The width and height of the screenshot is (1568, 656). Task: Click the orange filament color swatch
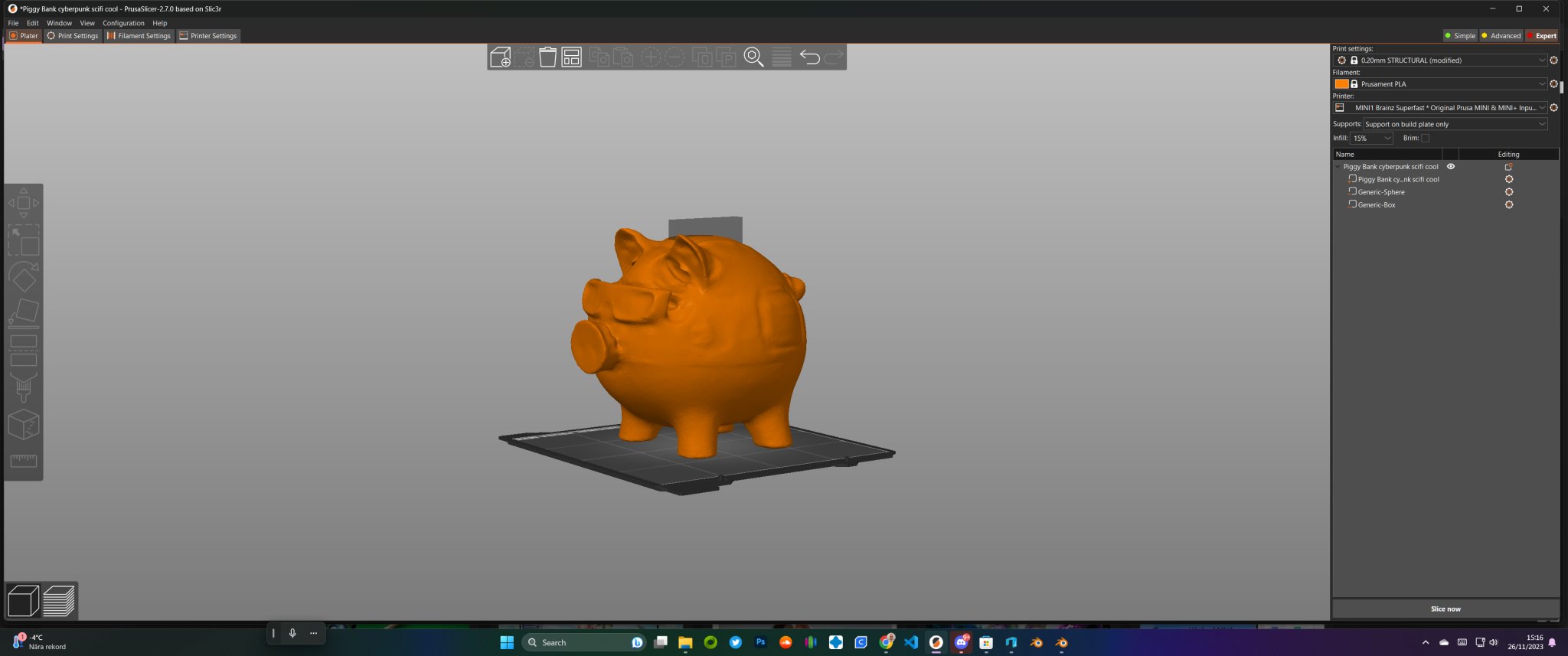1341,84
